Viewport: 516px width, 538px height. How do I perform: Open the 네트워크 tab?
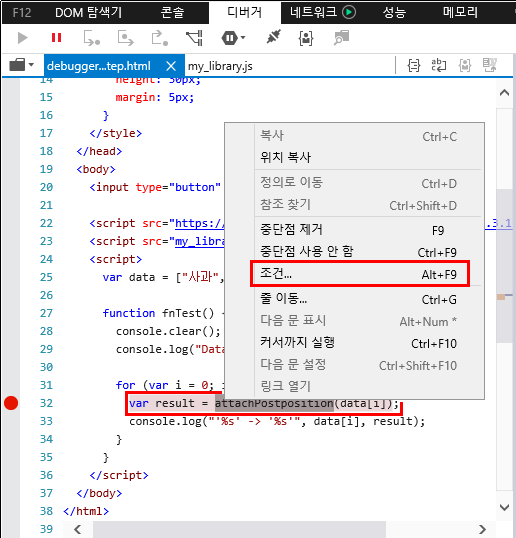[313, 13]
